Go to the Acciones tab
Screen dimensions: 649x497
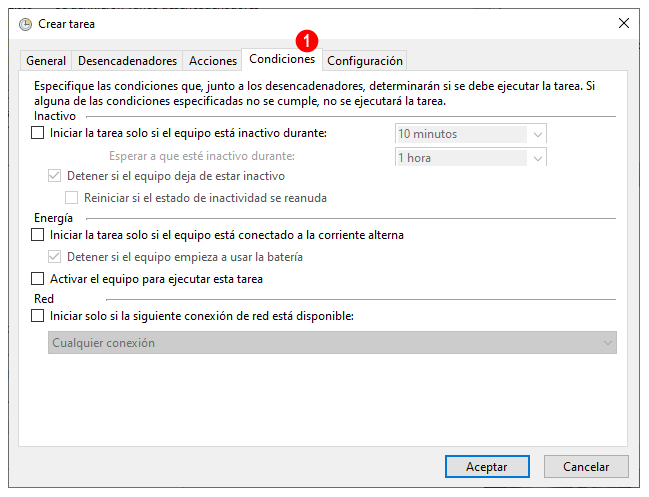click(x=213, y=61)
